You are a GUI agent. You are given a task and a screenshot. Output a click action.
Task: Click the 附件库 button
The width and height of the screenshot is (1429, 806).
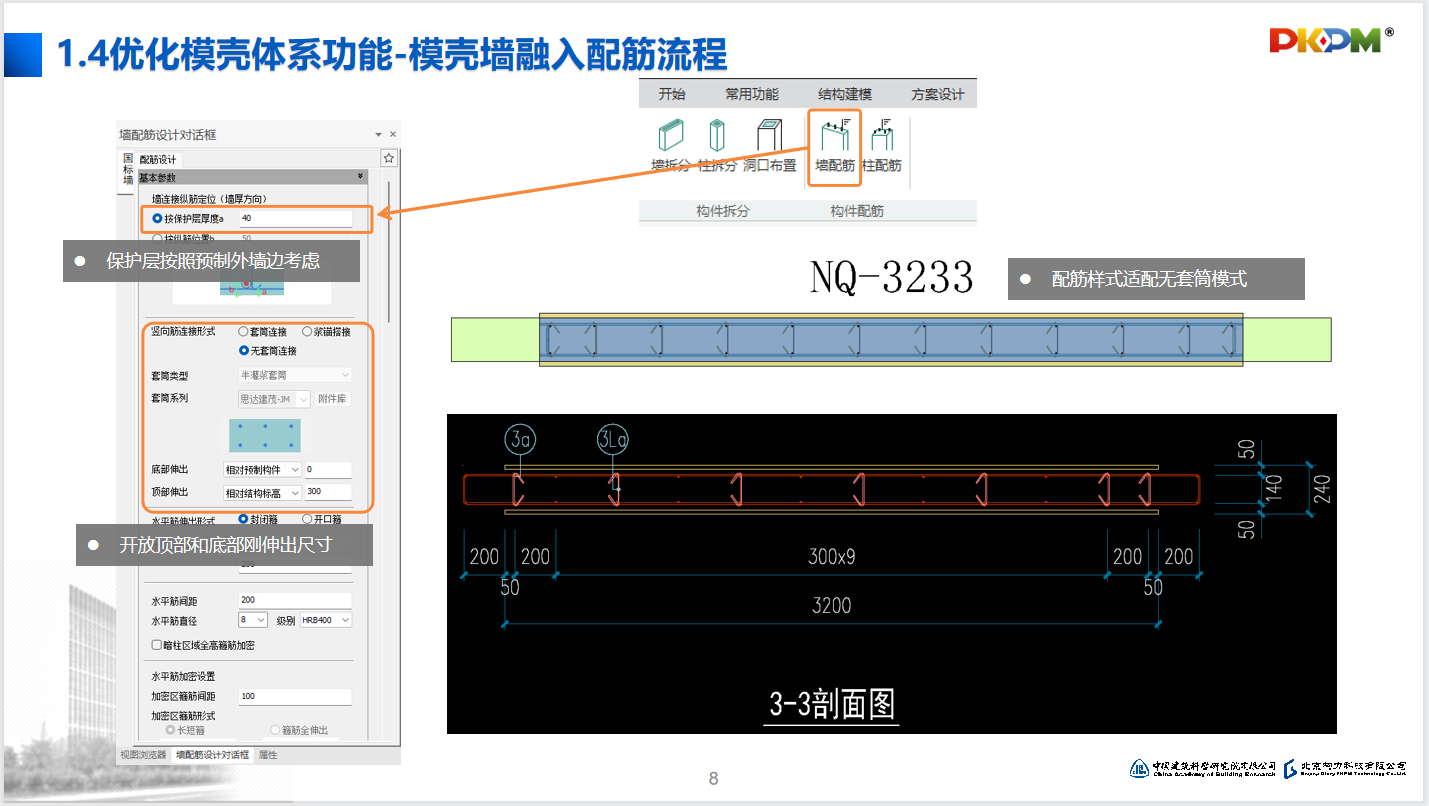333,399
